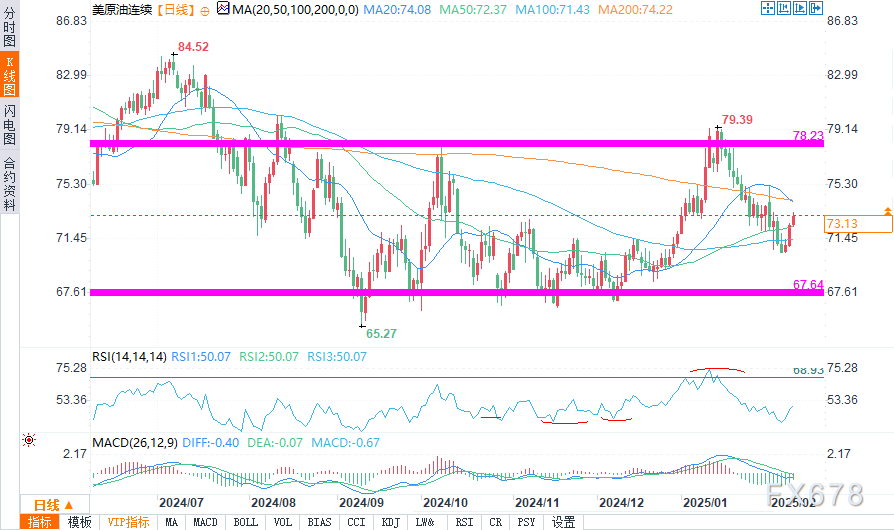Switch sub-chart to RSI indicator
Viewport: 894px width, 530px height.
pos(465,522)
